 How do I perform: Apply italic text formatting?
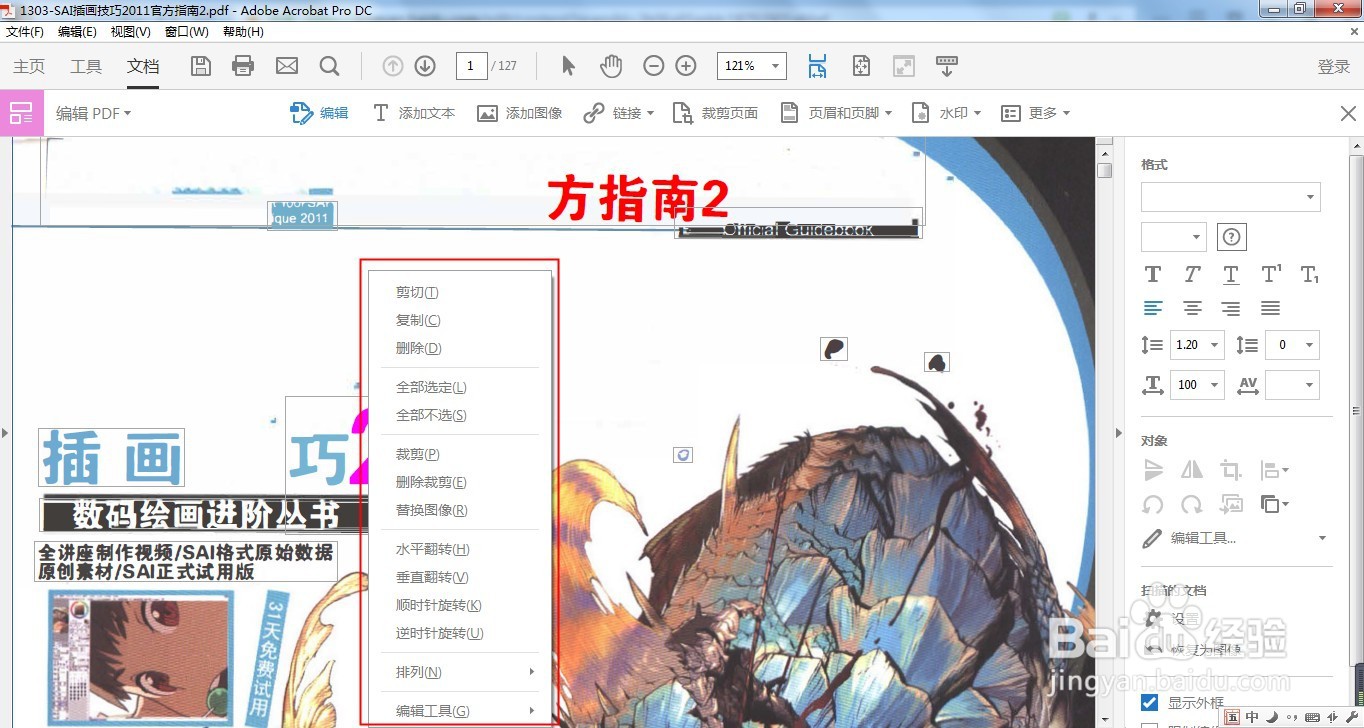(x=1191, y=273)
